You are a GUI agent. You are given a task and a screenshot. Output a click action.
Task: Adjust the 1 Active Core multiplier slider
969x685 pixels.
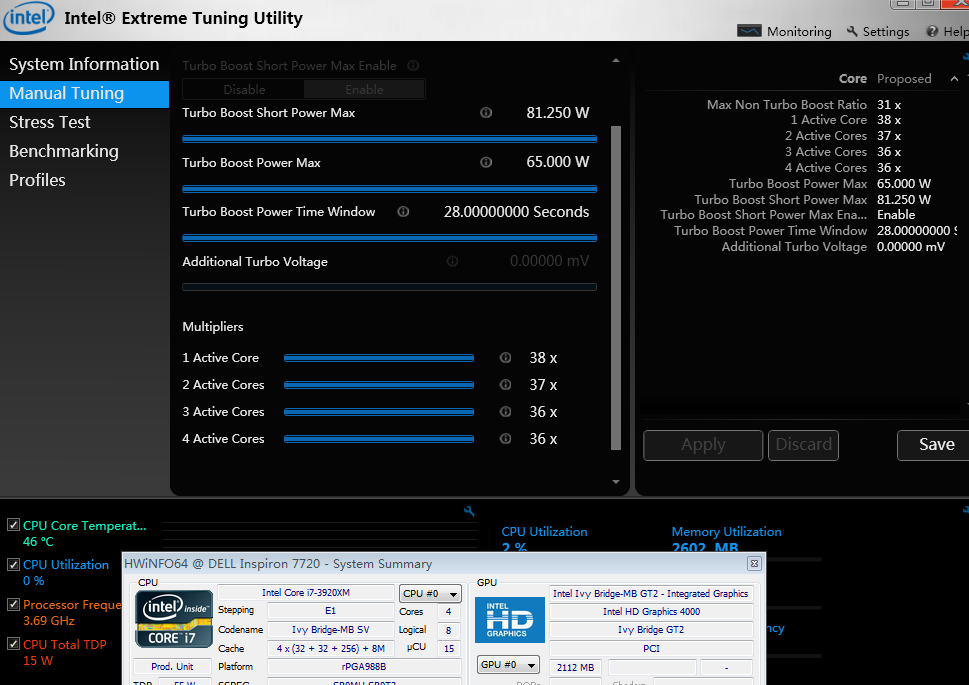379,358
